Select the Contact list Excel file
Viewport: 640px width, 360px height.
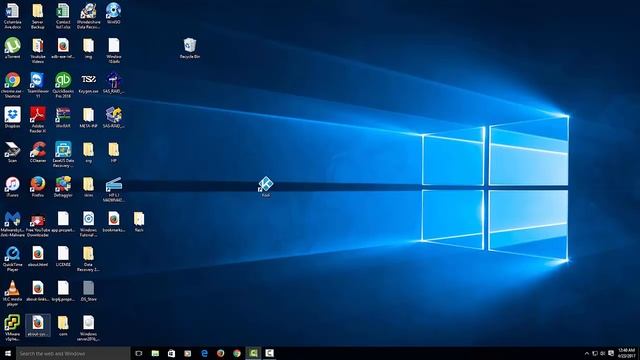pos(63,16)
